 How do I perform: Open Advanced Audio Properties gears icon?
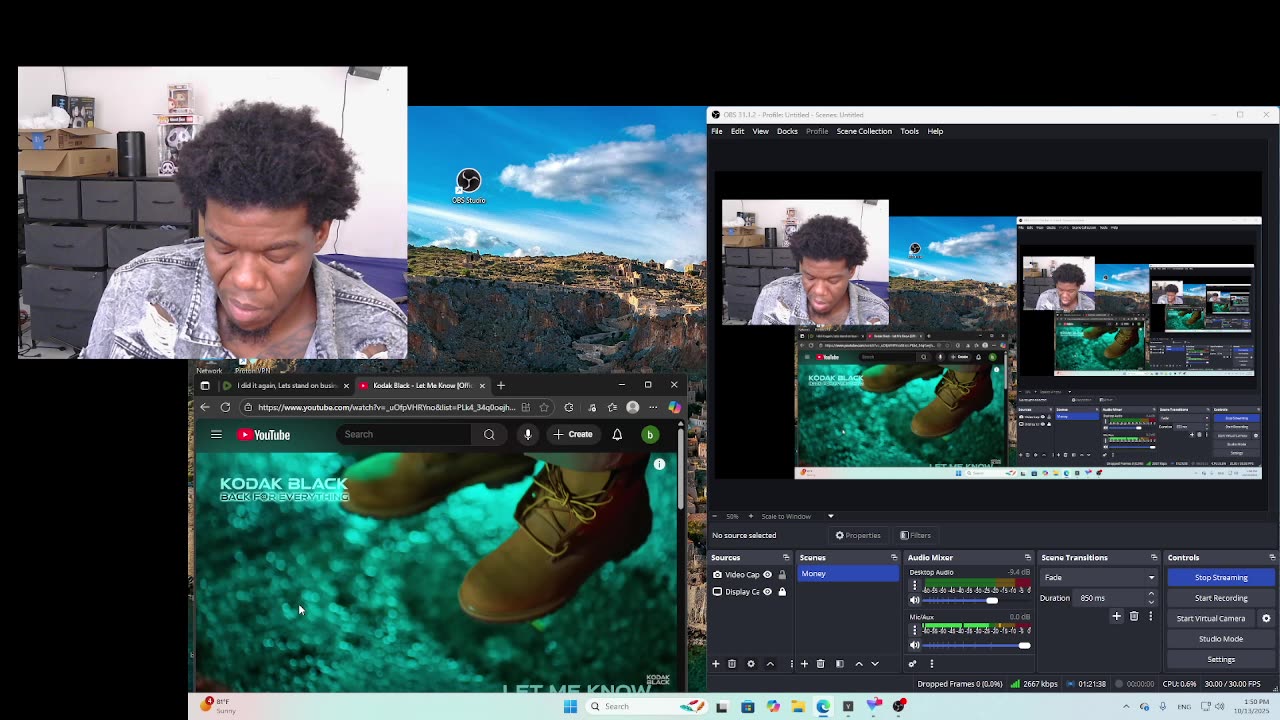[912, 664]
